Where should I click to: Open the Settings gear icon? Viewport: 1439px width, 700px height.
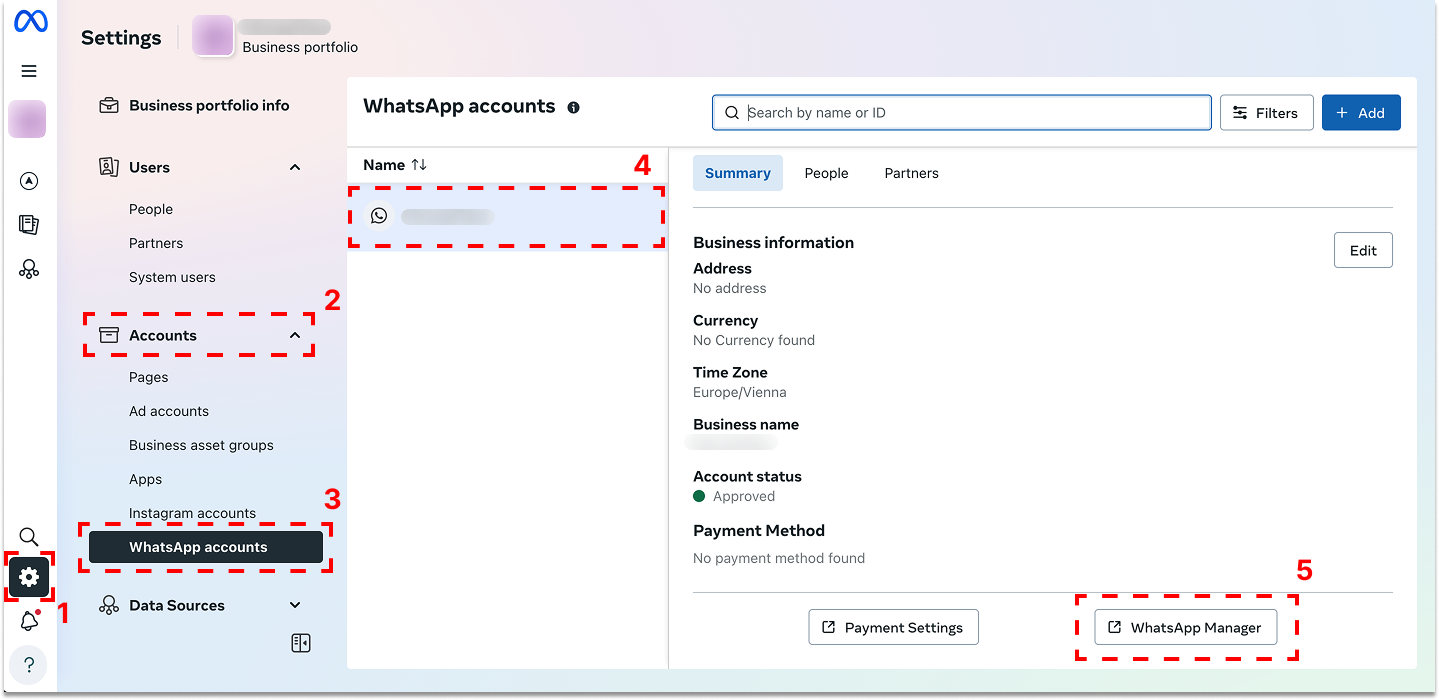coord(29,577)
